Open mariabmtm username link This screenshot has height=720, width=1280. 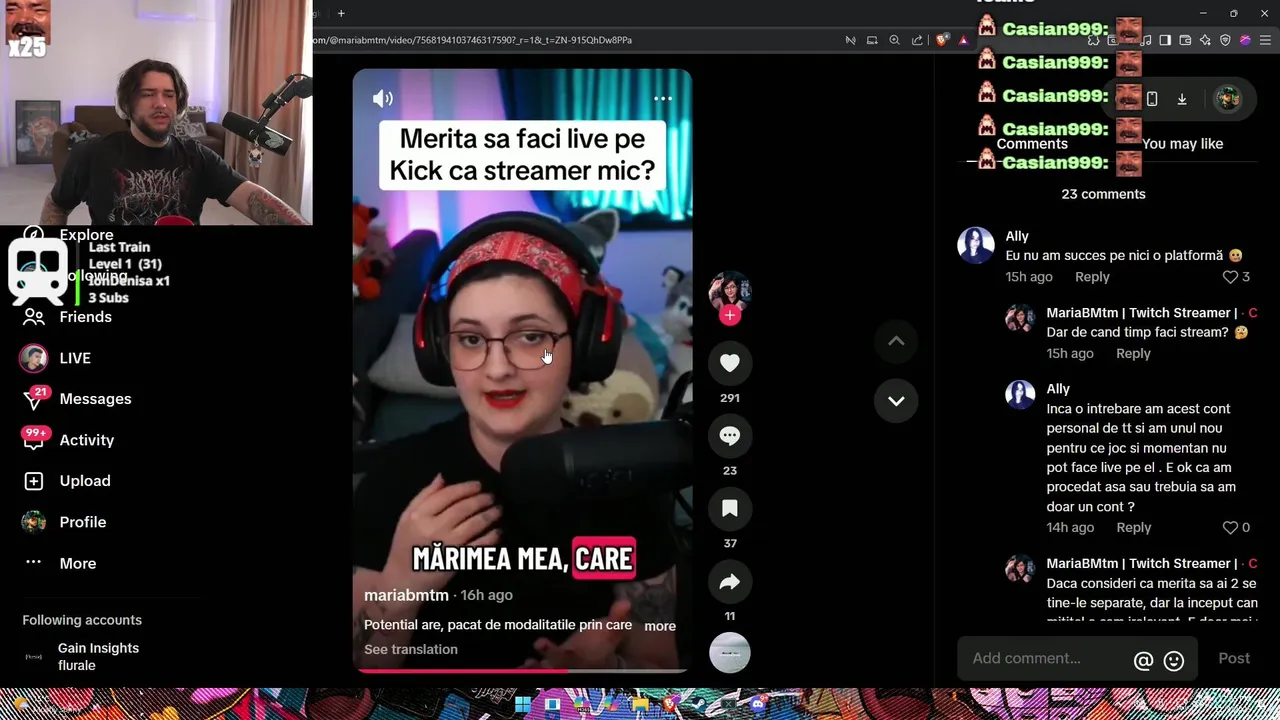(406, 595)
